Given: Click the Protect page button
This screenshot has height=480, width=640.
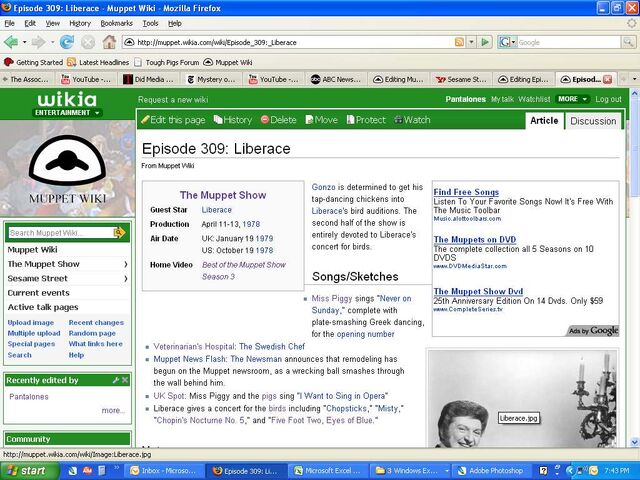Looking at the screenshot, I should [366, 120].
